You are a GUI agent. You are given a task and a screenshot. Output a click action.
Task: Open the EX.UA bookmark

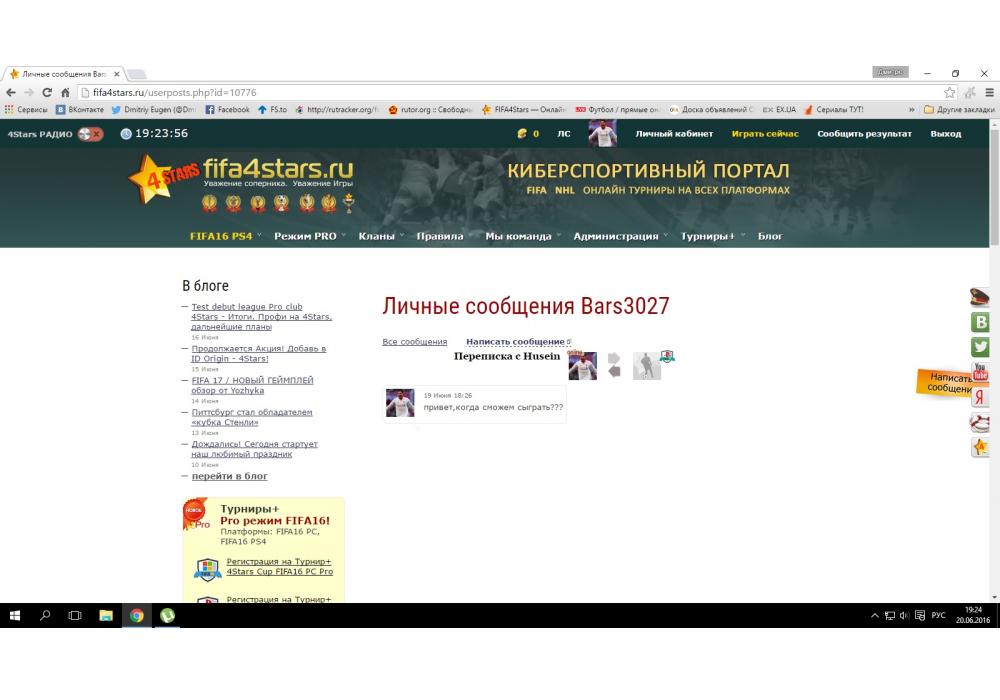tap(779, 110)
